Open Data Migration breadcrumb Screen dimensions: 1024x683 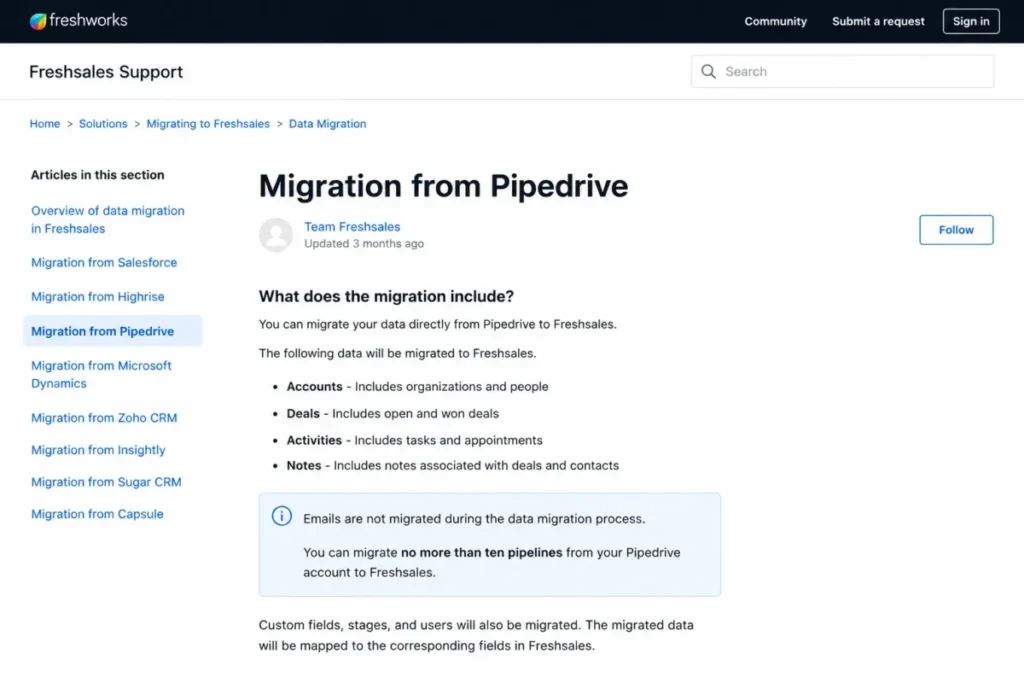tap(327, 123)
